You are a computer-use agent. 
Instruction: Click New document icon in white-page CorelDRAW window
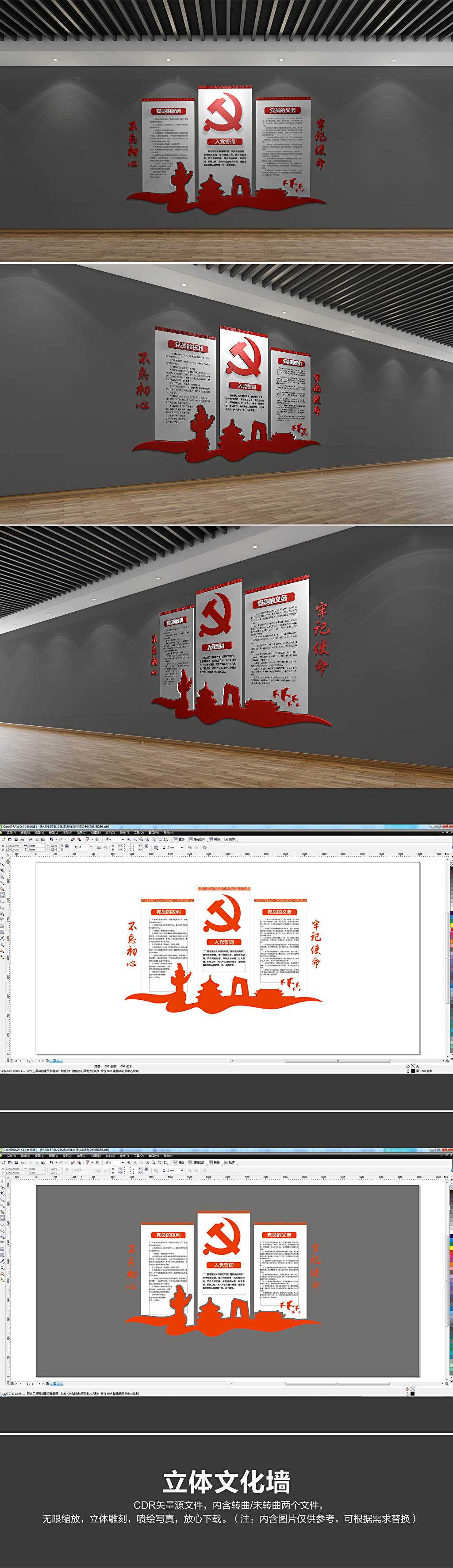click(x=4, y=840)
